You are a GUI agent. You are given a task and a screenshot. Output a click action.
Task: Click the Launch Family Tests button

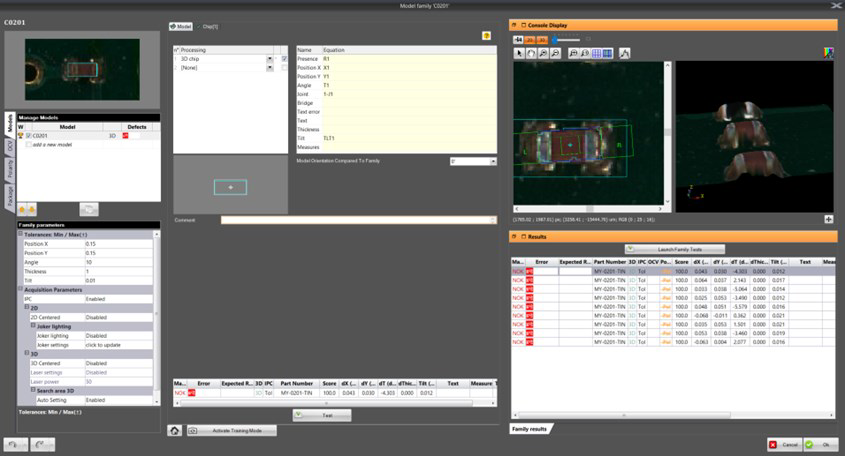pos(665,248)
